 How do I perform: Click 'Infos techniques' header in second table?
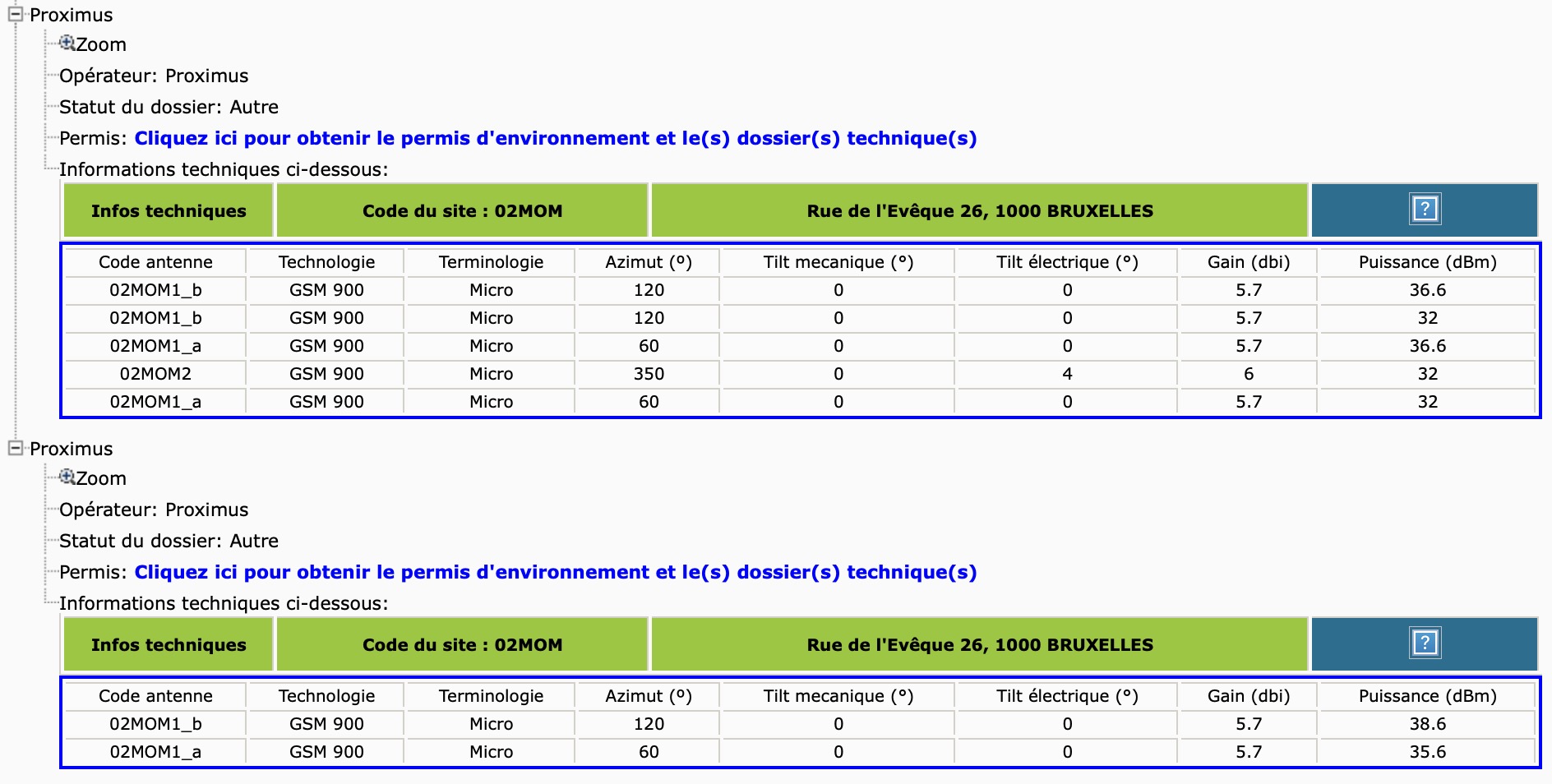tap(169, 645)
